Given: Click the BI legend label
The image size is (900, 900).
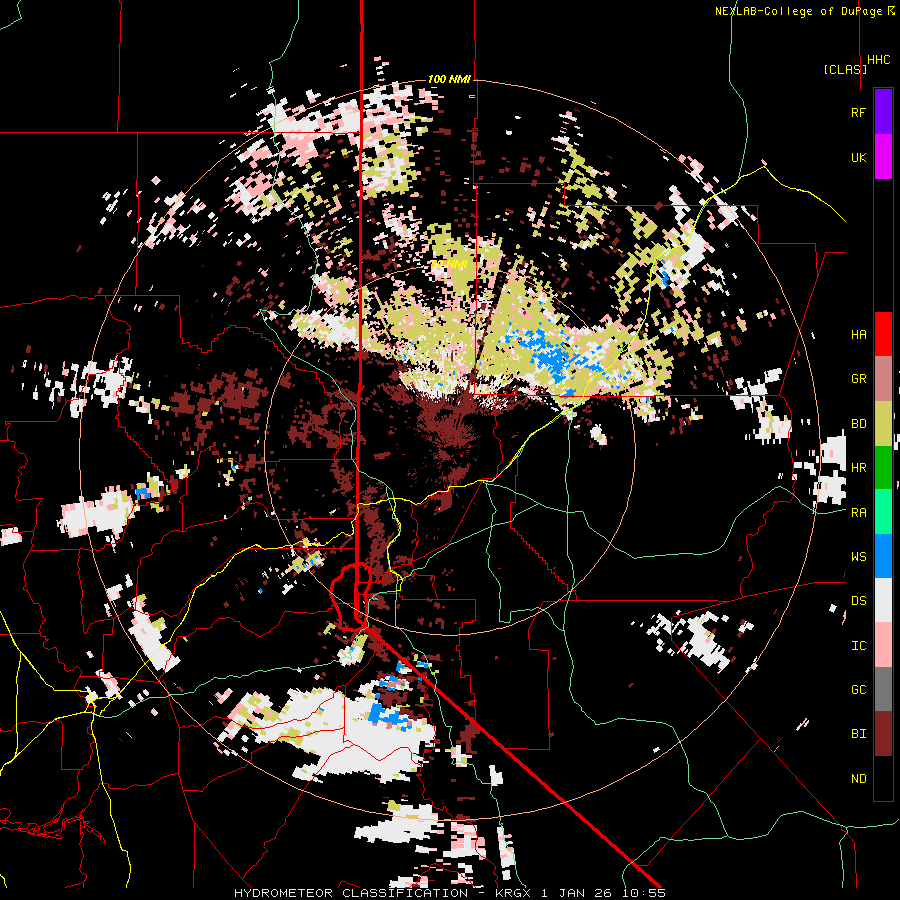Looking at the screenshot, I should click(858, 734).
